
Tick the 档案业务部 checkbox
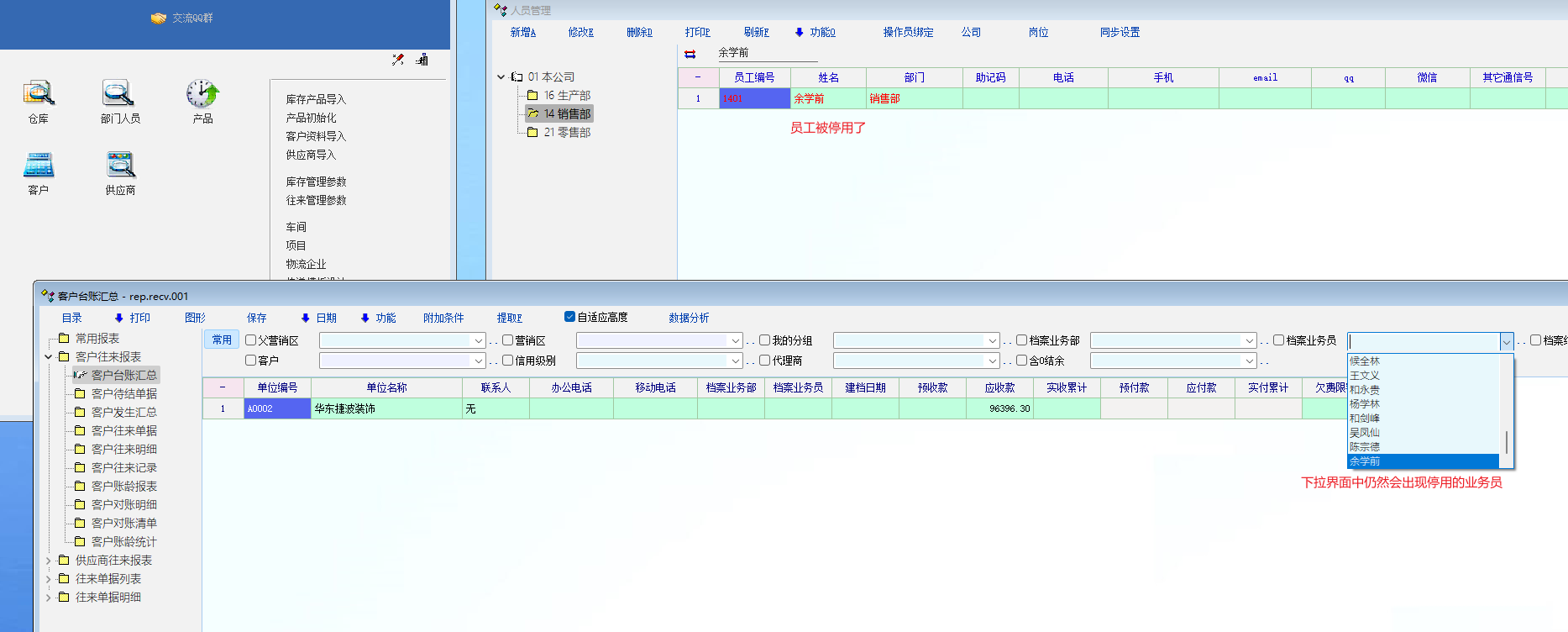pyautogui.click(x=1022, y=340)
